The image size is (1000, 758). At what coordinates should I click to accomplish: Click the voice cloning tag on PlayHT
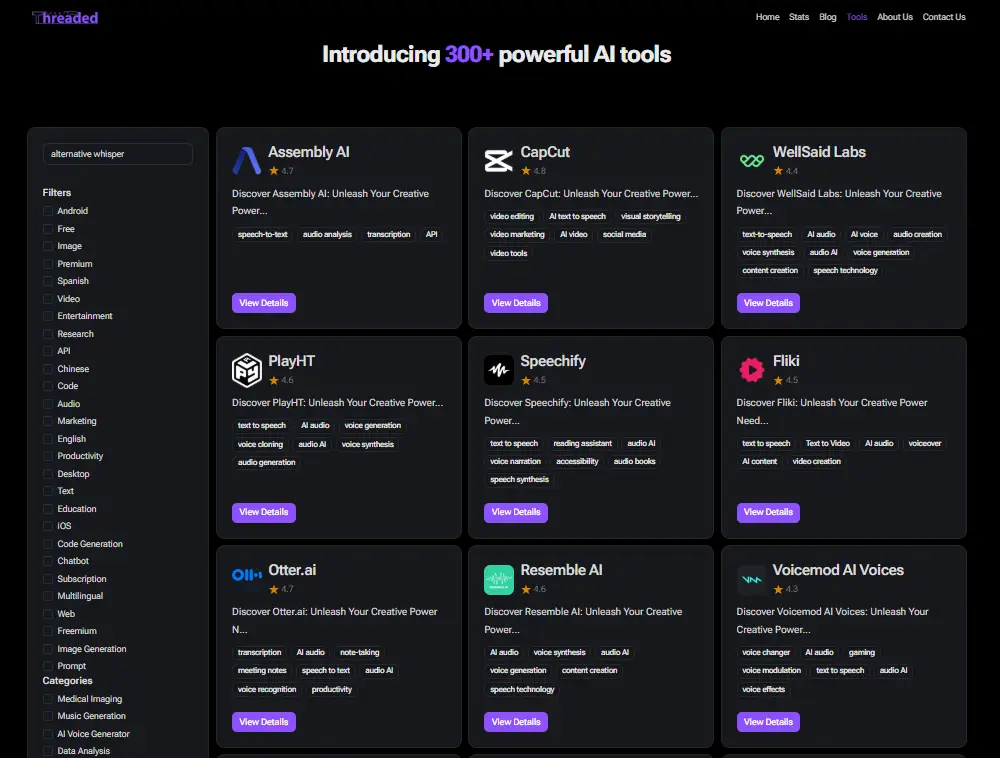pos(261,443)
